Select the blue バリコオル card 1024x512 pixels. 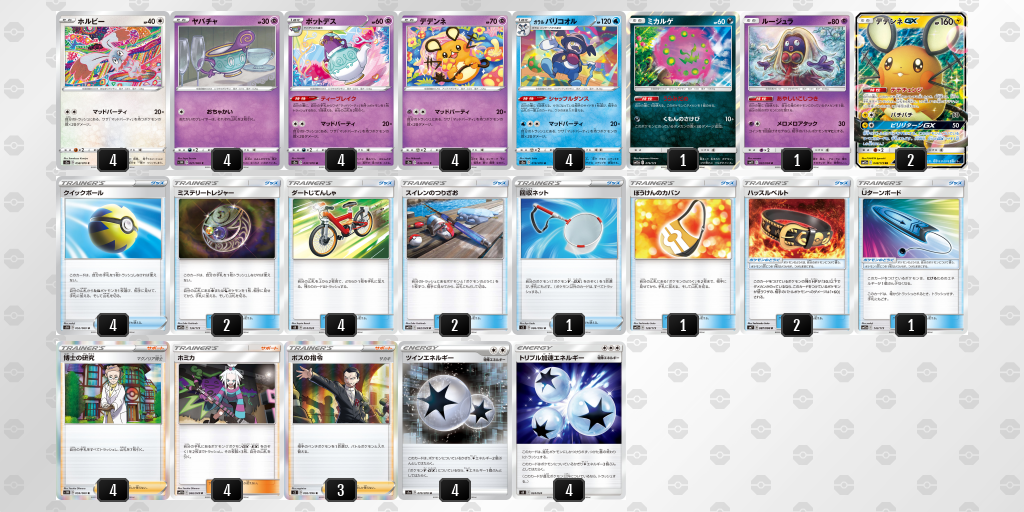pos(568,90)
